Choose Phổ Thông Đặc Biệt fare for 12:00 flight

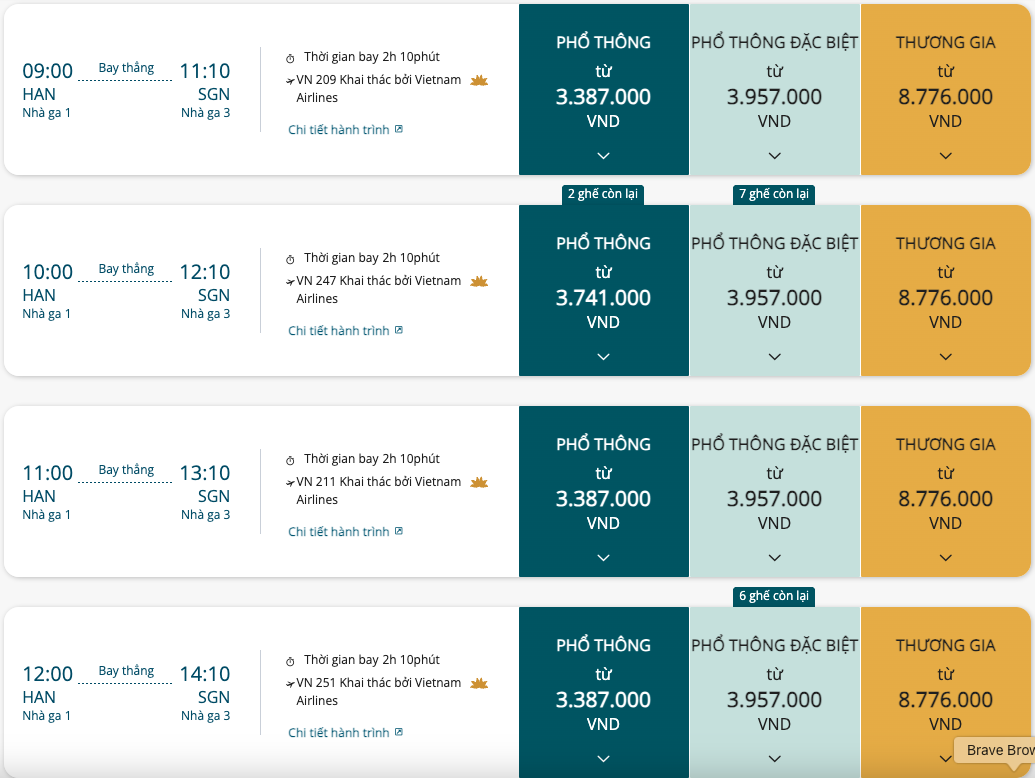[775, 692]
